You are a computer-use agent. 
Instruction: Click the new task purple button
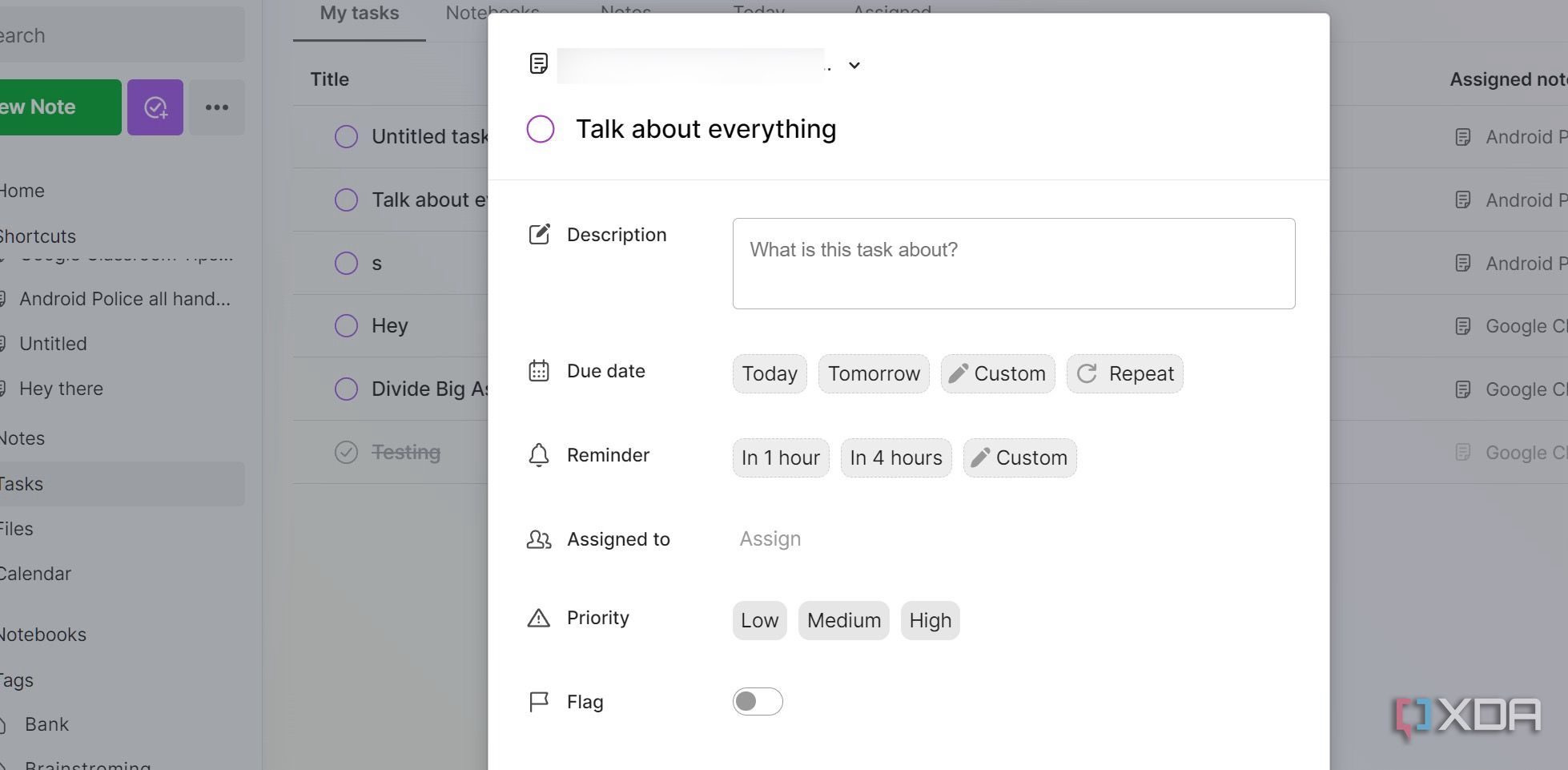(155, 107)
